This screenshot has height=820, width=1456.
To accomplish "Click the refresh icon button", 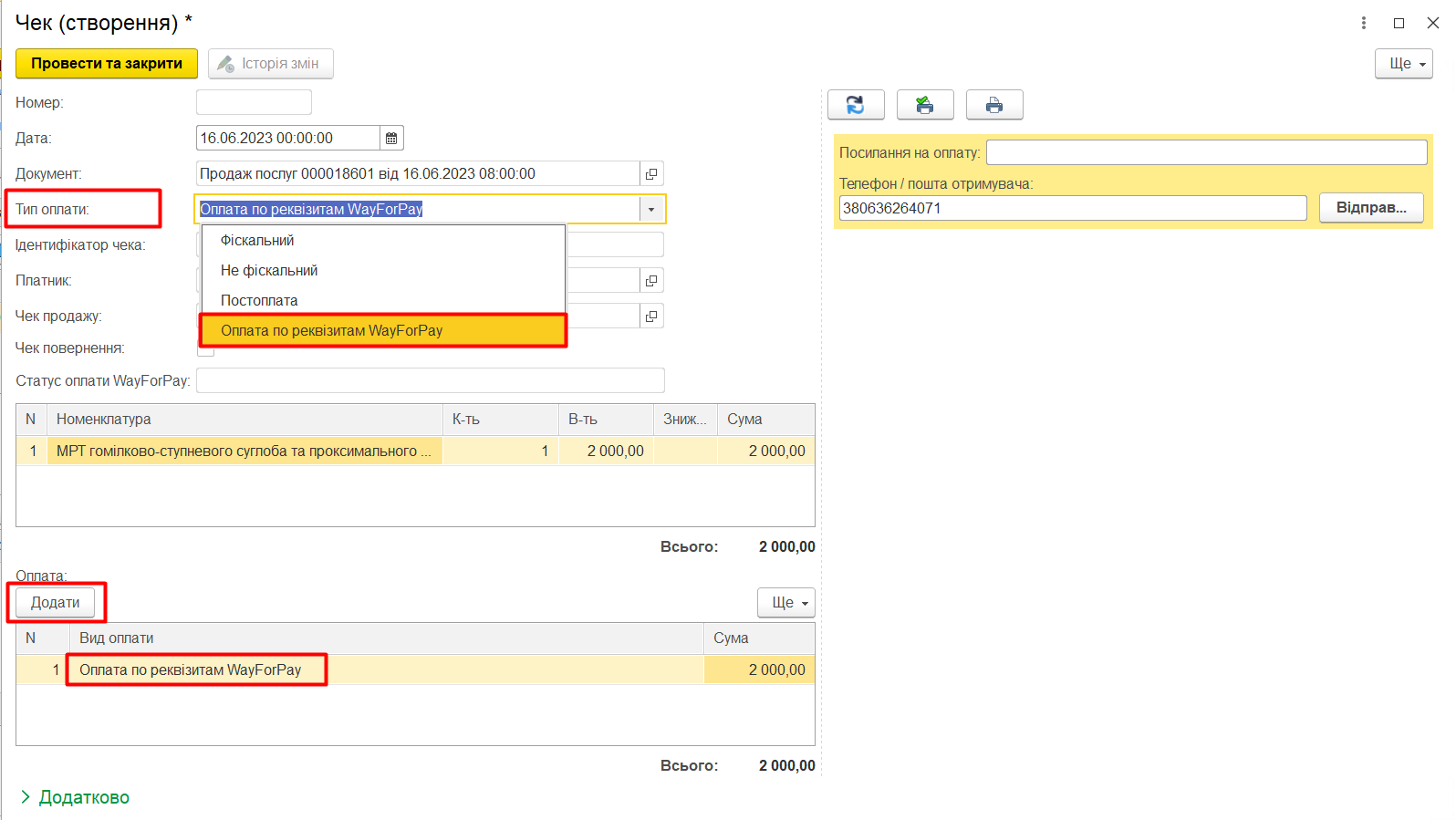I will click(x=855, y=105).
